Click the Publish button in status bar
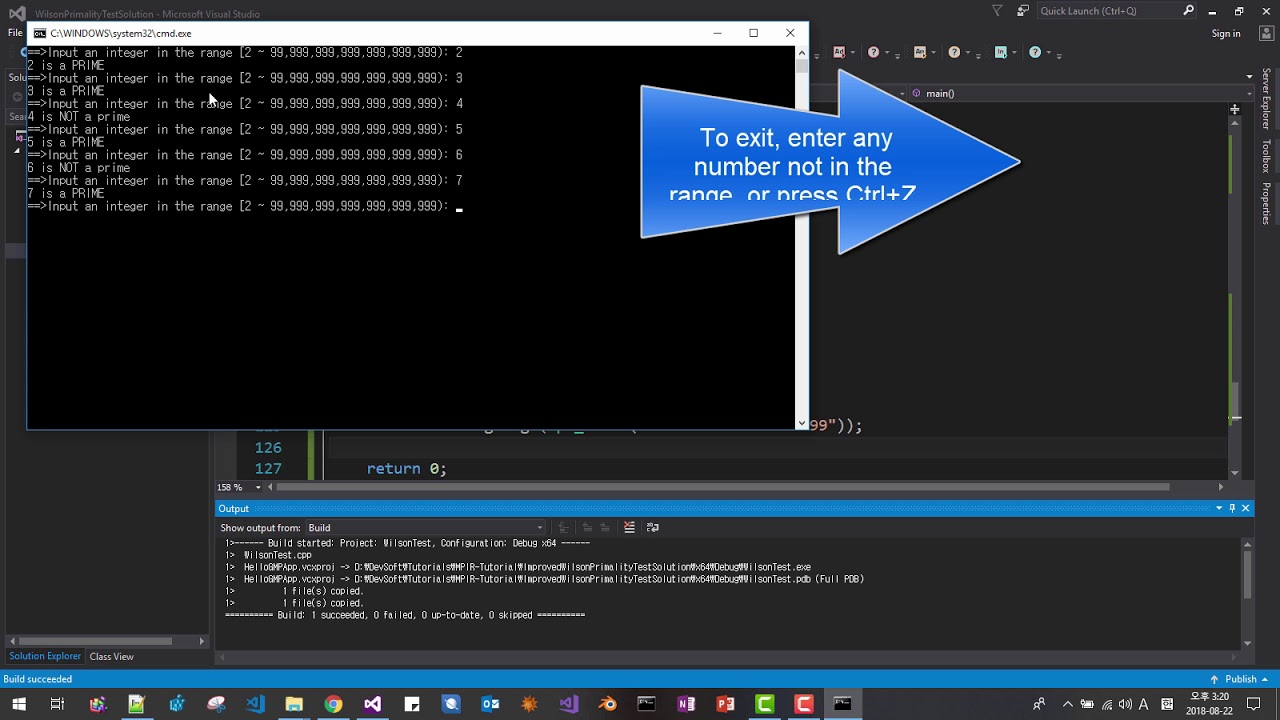1280x720 pixels. (1241, 679)
